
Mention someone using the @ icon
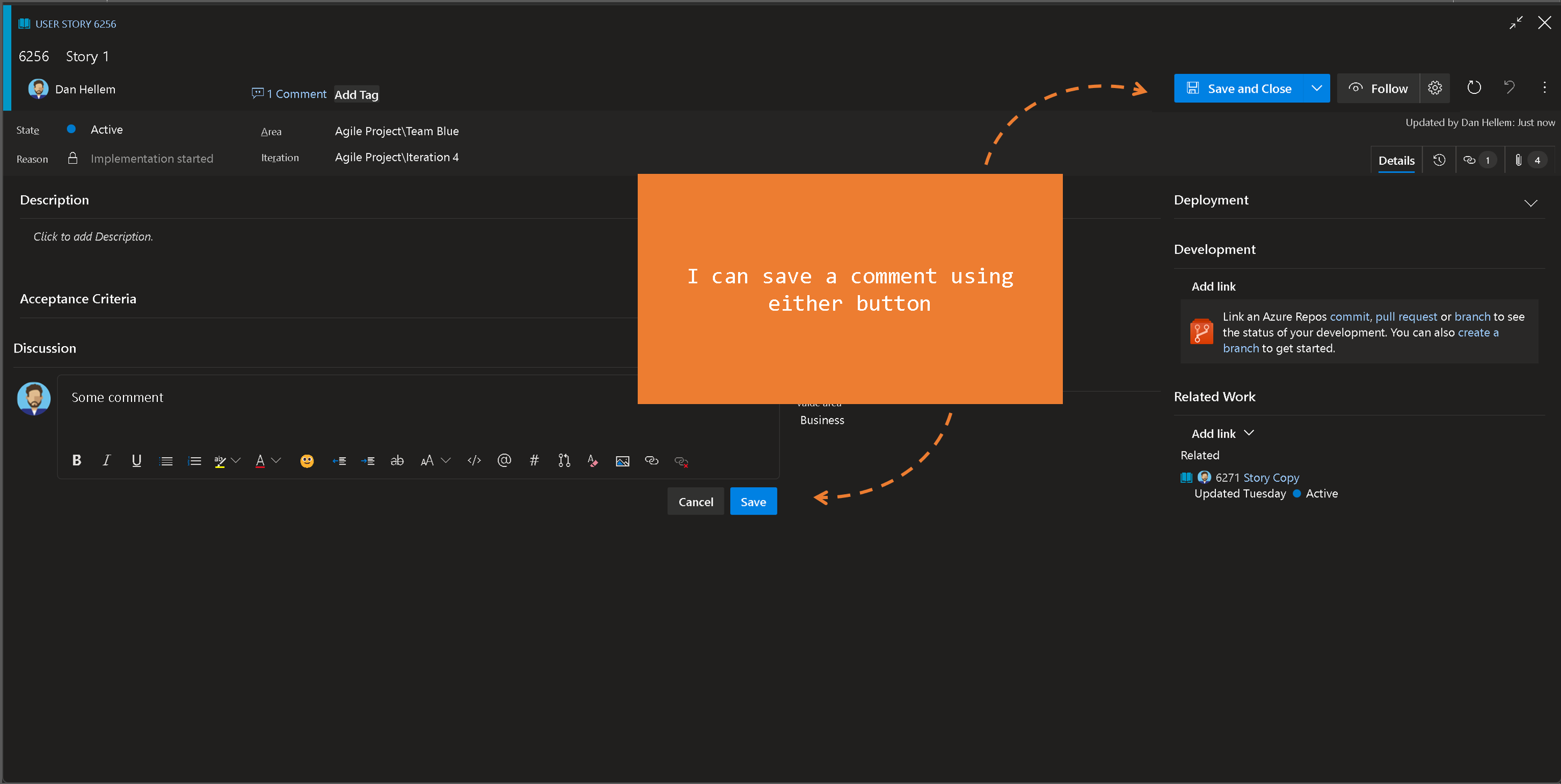(x=504, y=460)
